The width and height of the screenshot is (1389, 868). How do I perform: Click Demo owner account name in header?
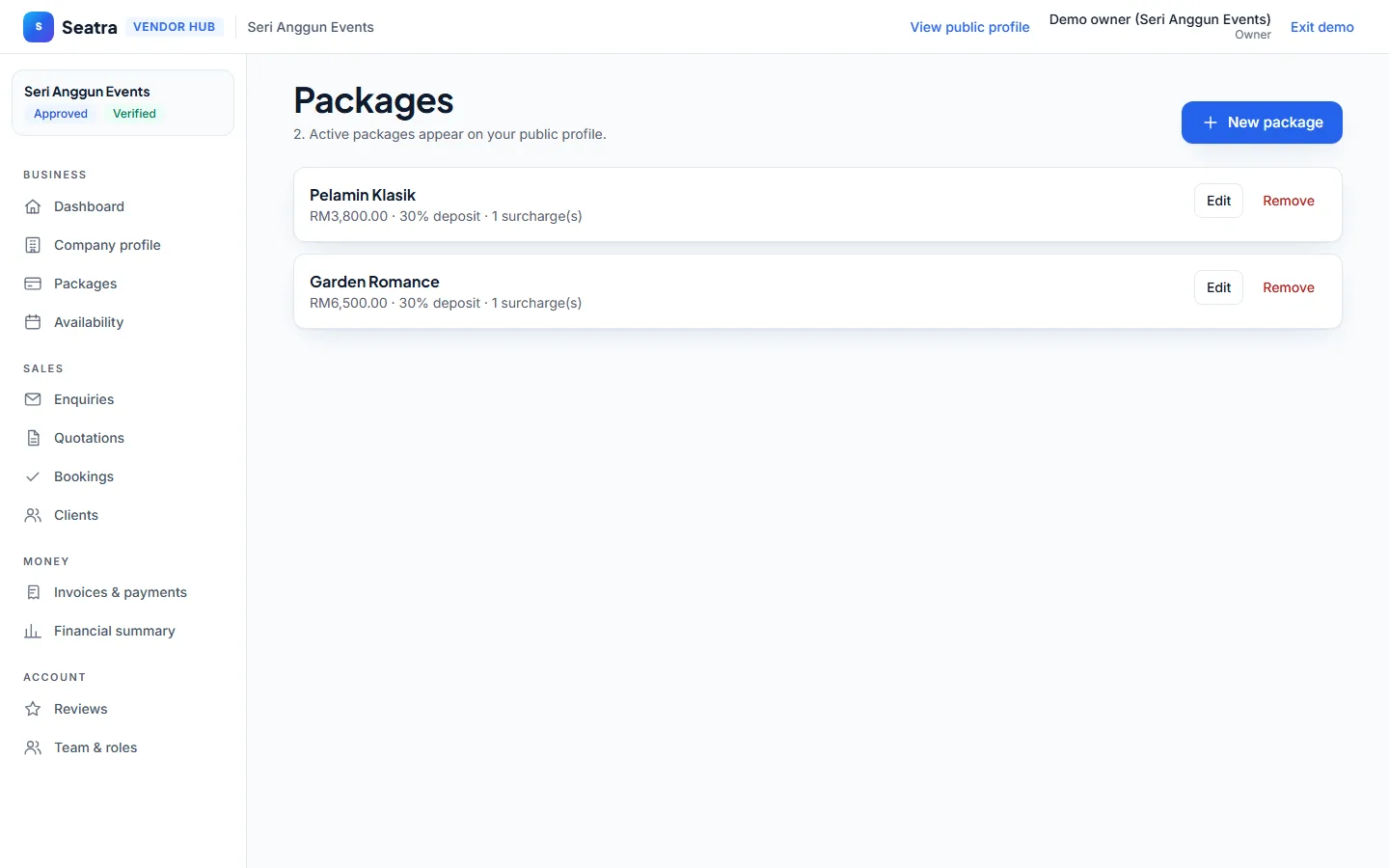[1160, 19]
